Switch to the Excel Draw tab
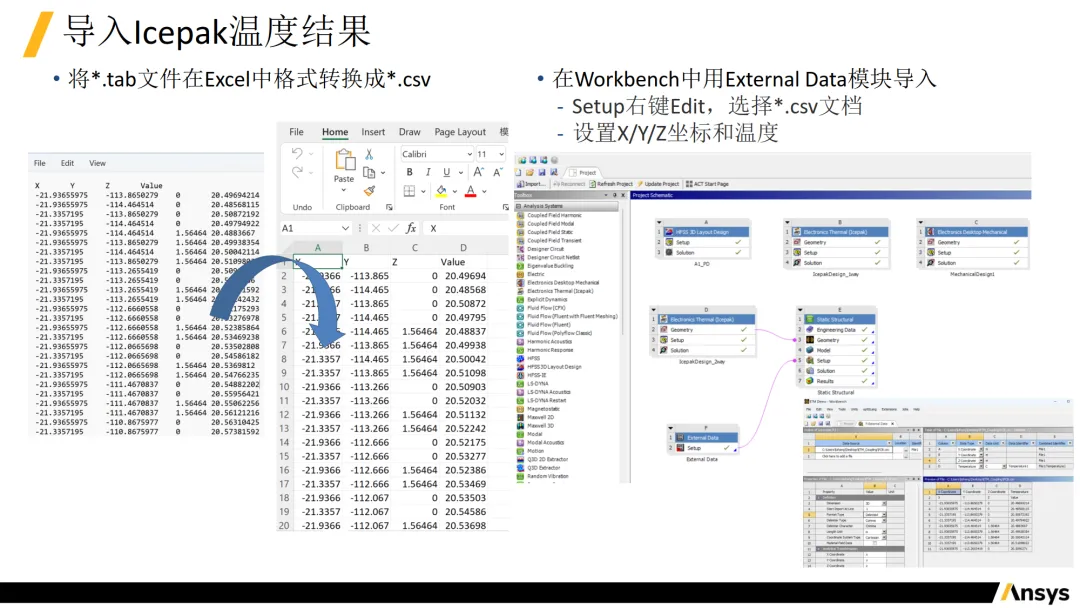Screen dimensions: 1080x608 (409, 132)
